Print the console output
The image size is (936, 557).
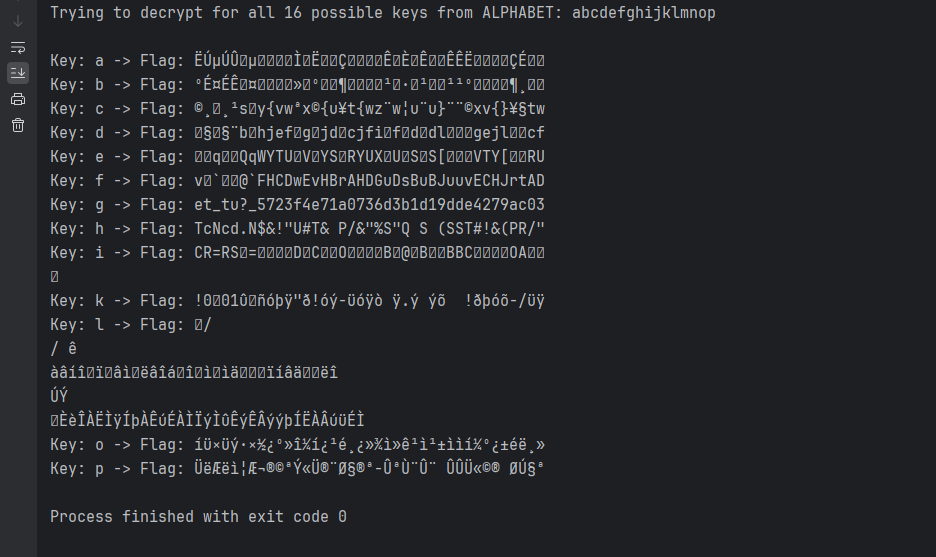(x=18, y=99)
